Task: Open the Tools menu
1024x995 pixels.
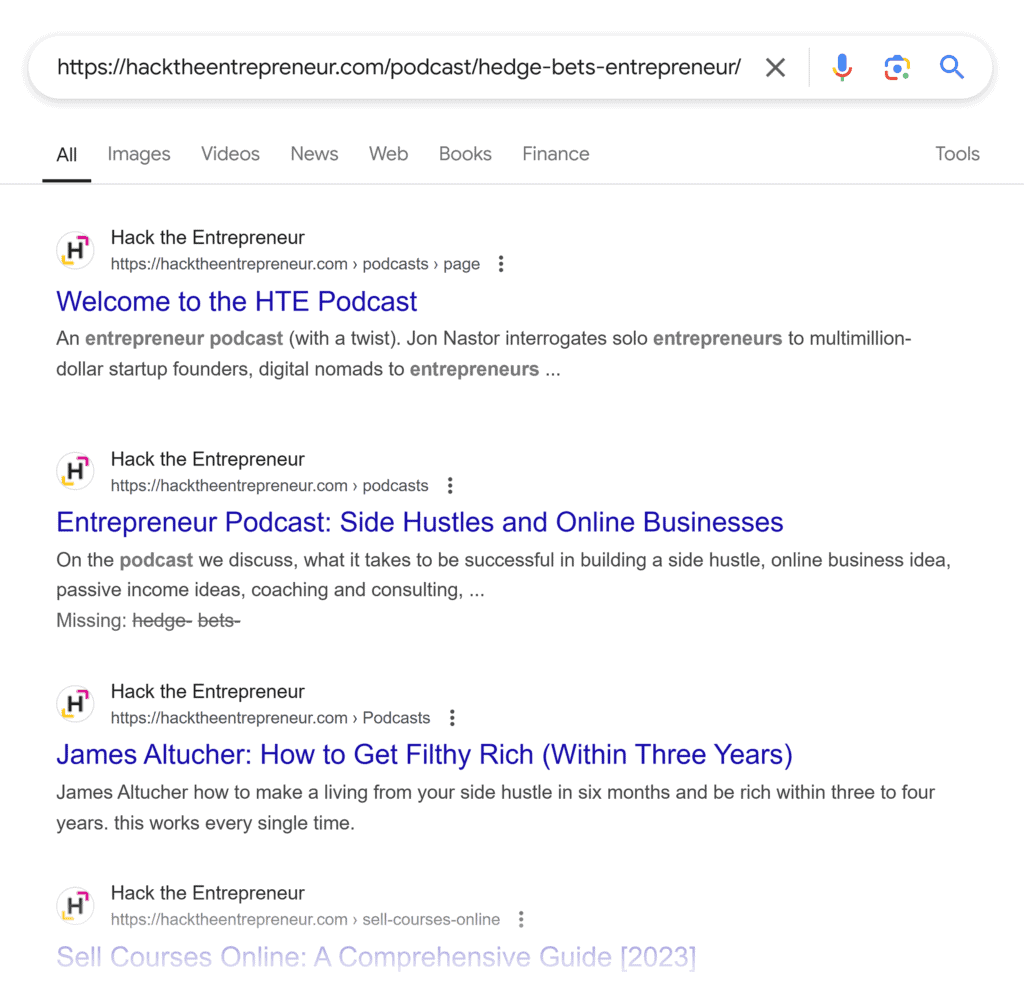Action: (957, 154)
